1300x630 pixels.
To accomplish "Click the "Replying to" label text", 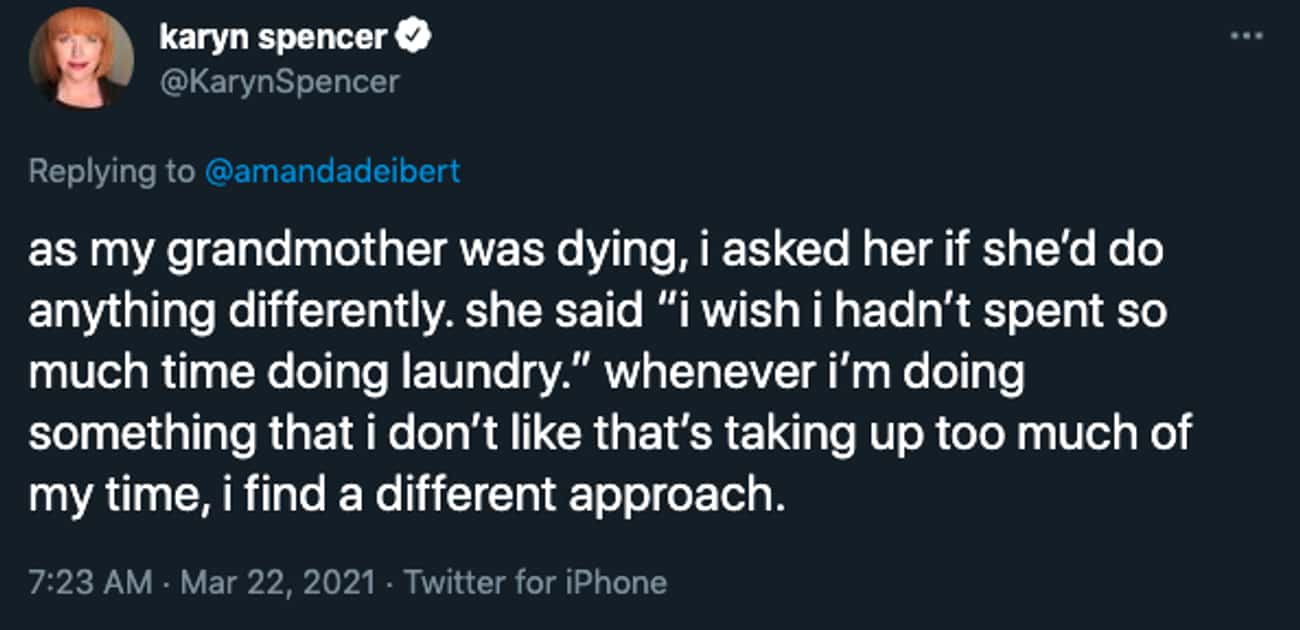I will click(110, 171).
